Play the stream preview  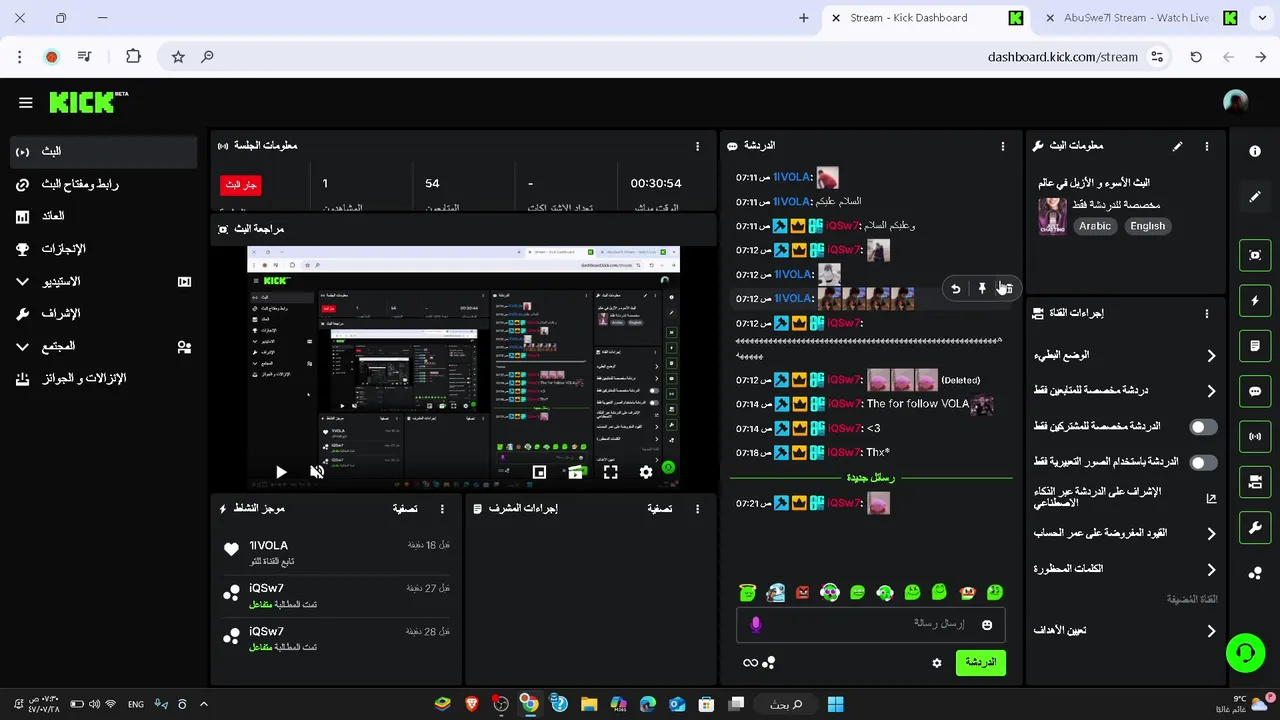click(281, 472)
